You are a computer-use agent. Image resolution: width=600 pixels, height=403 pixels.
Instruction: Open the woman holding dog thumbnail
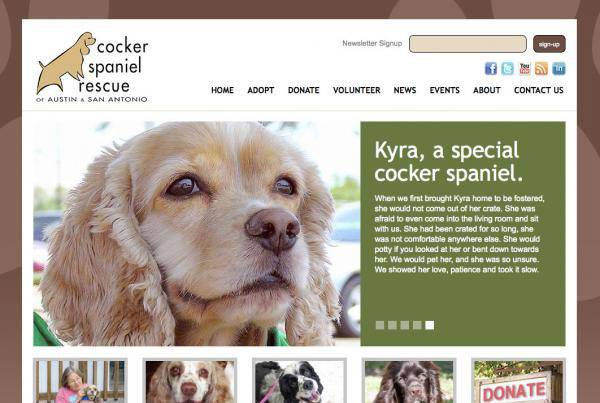(x=80, y=381)
